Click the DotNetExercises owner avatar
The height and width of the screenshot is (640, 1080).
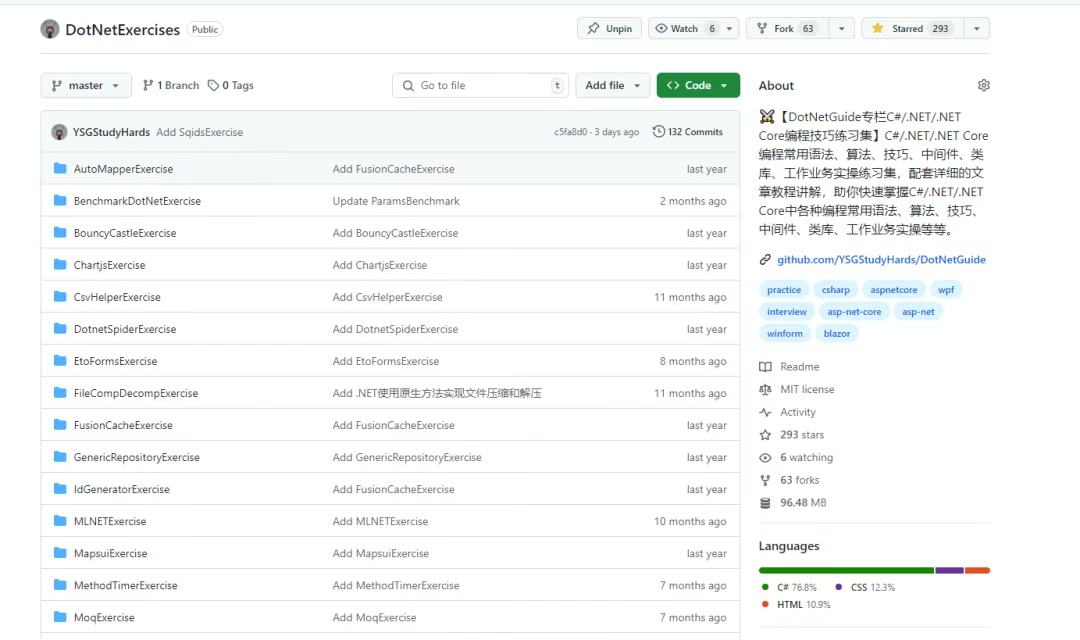[50, 29]
